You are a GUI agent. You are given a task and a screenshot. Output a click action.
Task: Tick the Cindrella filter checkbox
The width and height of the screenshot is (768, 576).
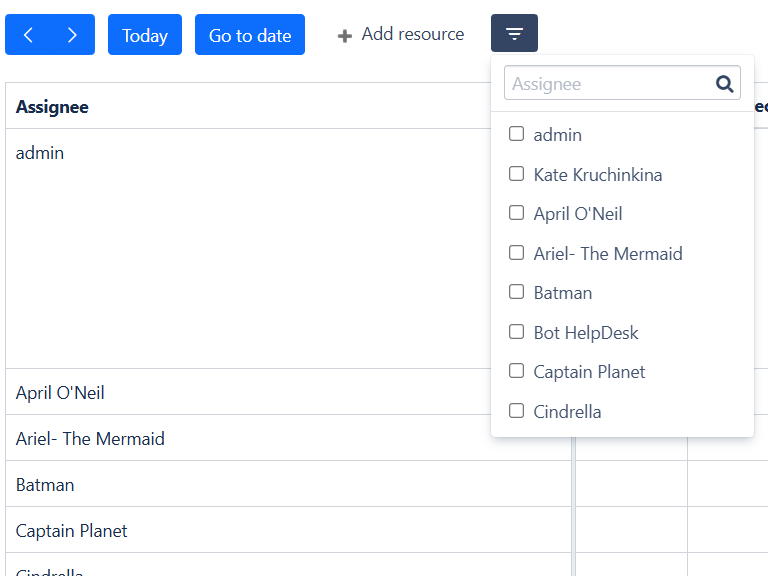coord(517,411)
